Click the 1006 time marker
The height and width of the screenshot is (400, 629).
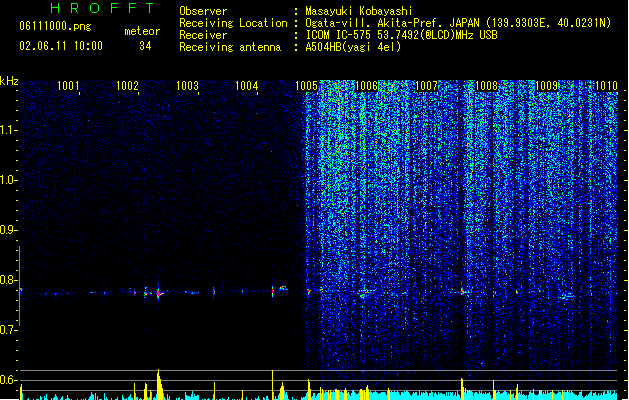tap(366, 86)
